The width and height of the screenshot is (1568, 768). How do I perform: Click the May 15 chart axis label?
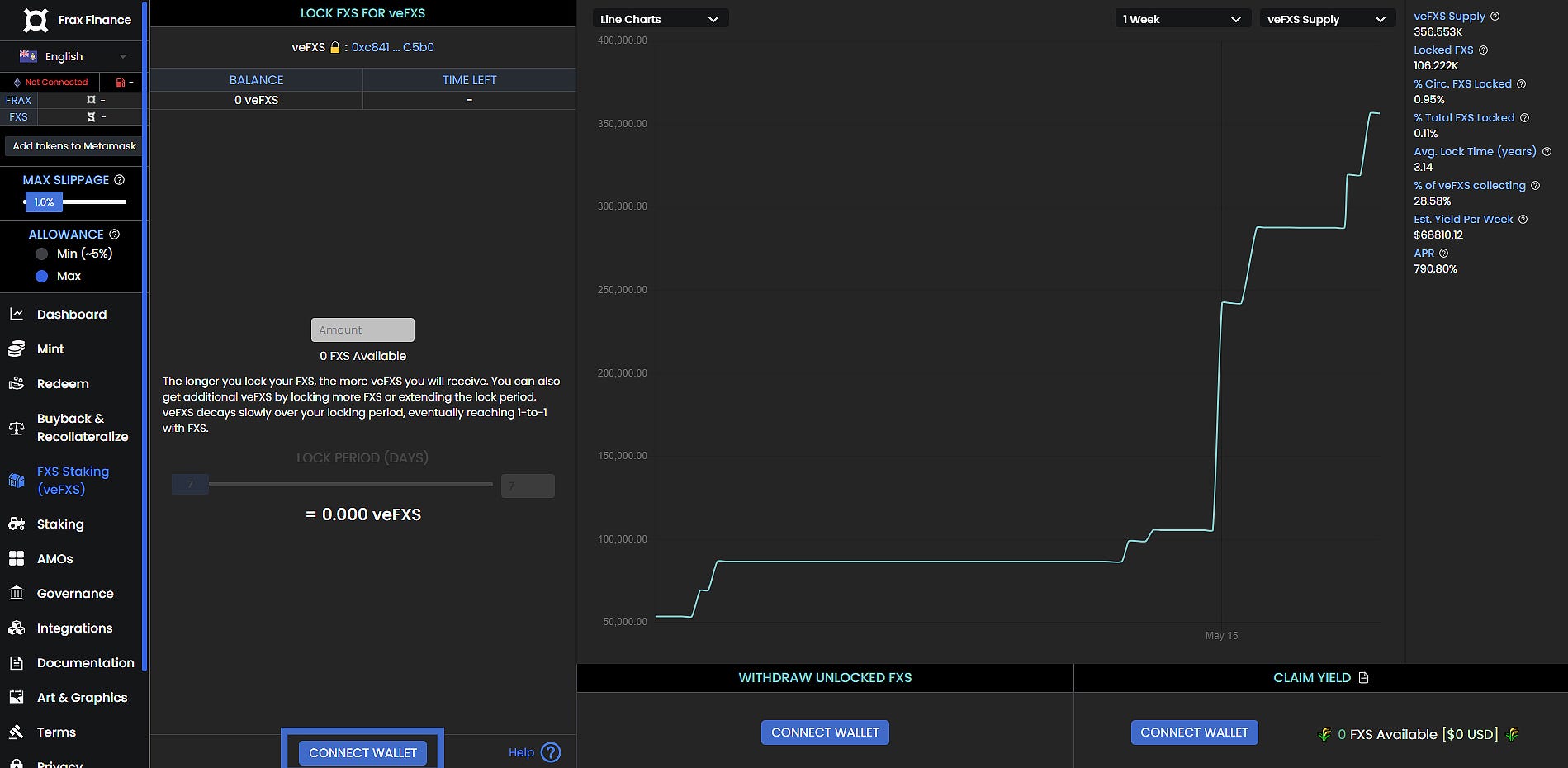pos(1221,636)
